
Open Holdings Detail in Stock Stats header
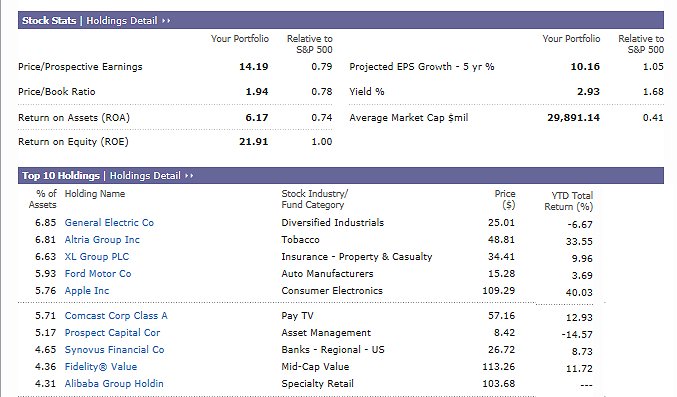(x=122, y=21)
